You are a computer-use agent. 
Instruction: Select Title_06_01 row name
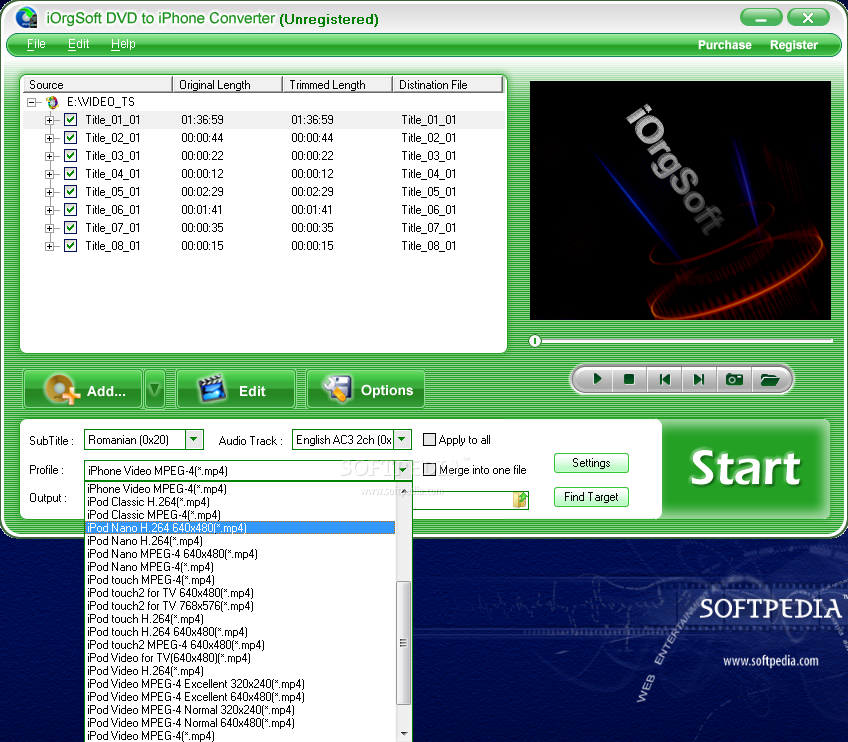click(112, 210)
